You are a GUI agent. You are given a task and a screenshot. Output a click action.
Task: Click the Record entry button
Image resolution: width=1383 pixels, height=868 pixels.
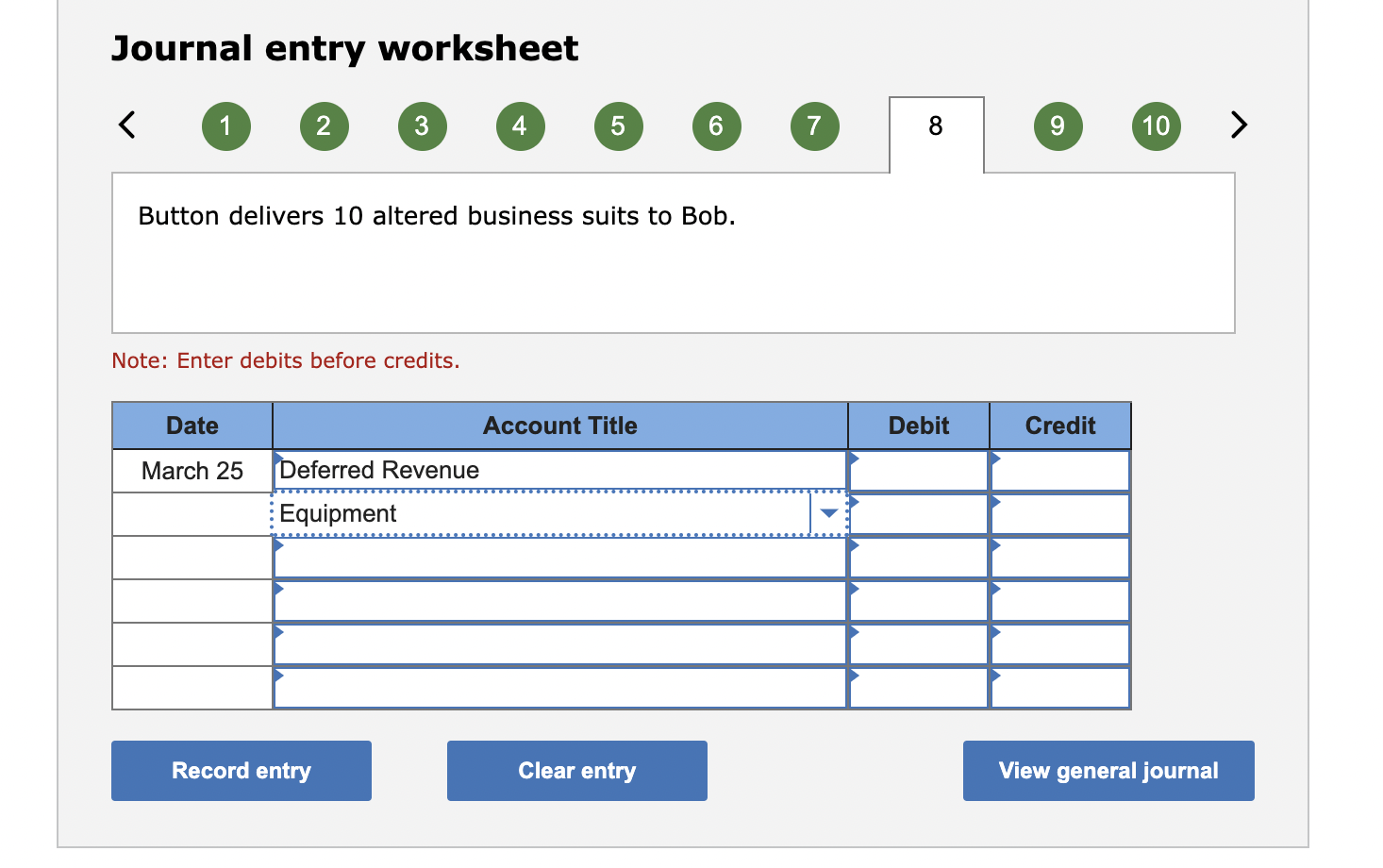[x=241, y=771]
